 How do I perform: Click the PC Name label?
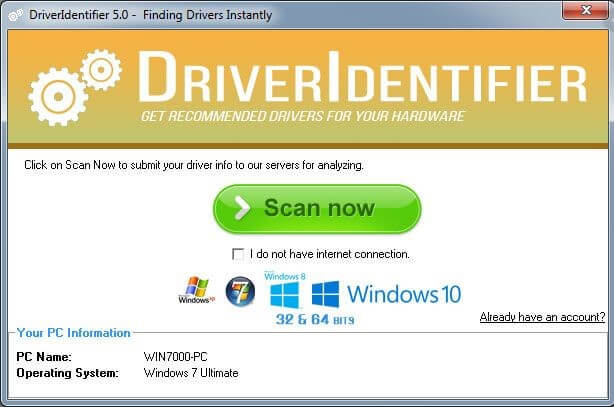44,357
